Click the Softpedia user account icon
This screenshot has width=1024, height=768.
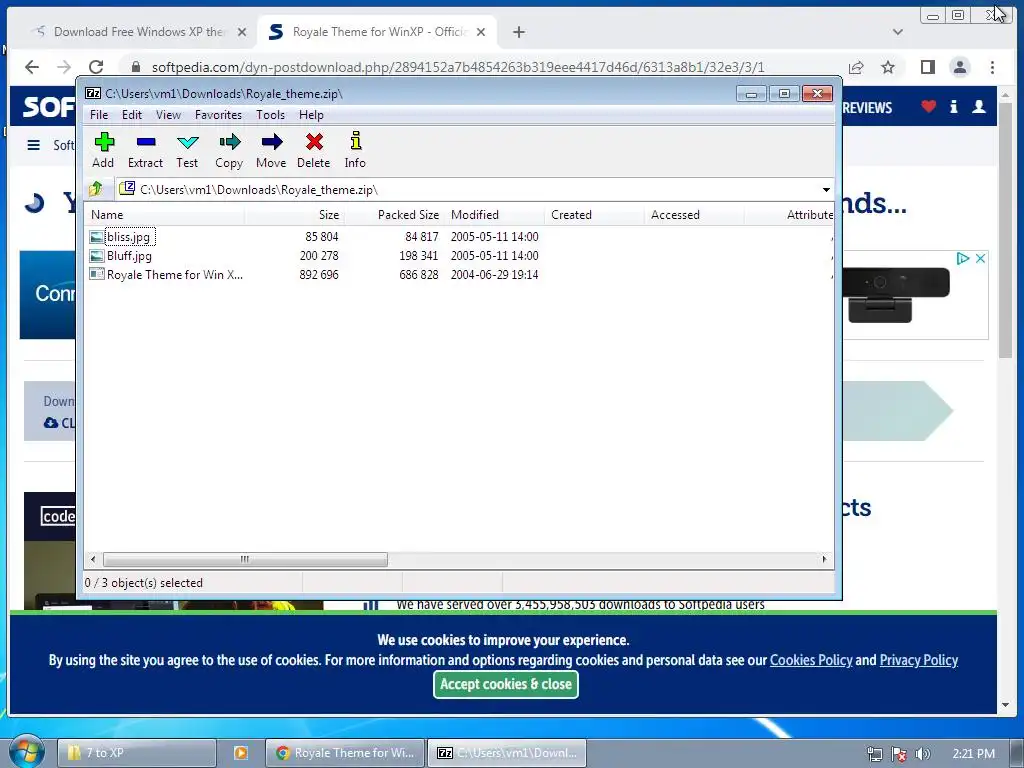click(979, 106)
